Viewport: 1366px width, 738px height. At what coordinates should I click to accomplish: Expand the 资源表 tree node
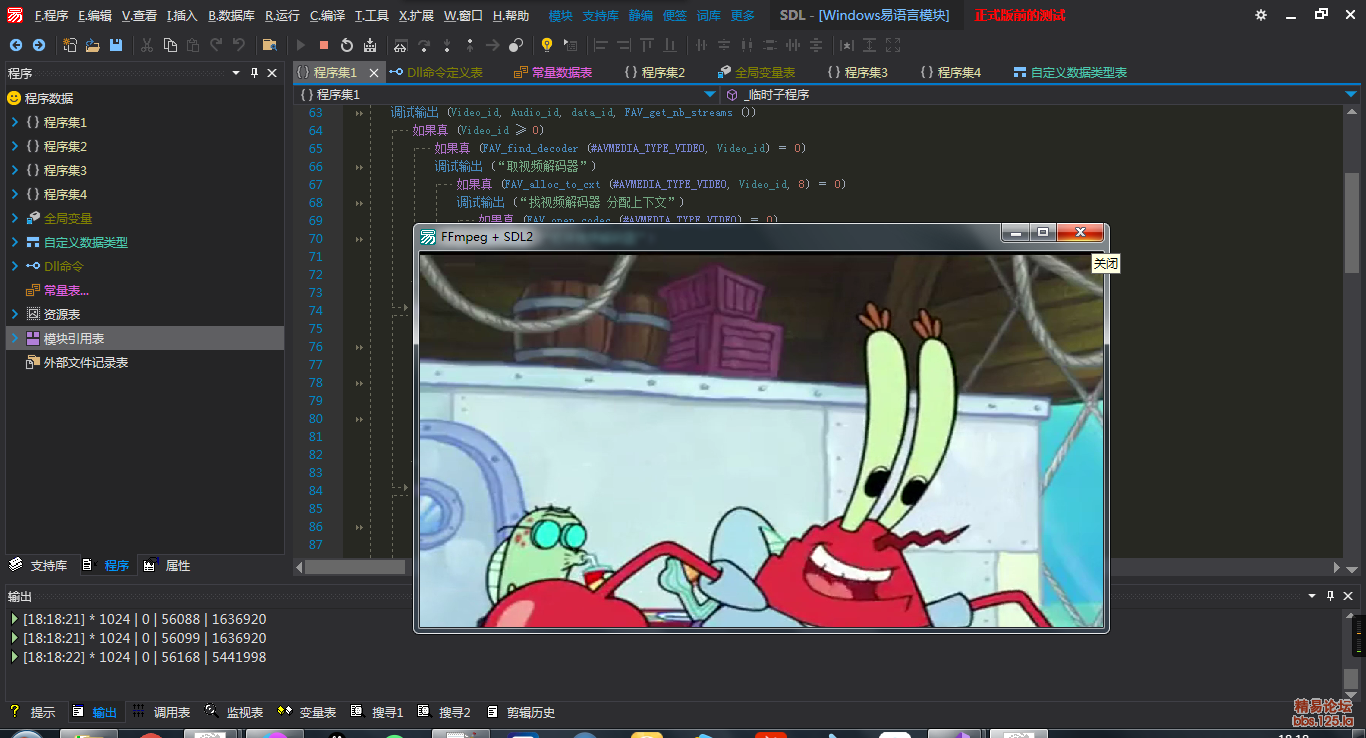pyautogui.click(x=15, y=314)
